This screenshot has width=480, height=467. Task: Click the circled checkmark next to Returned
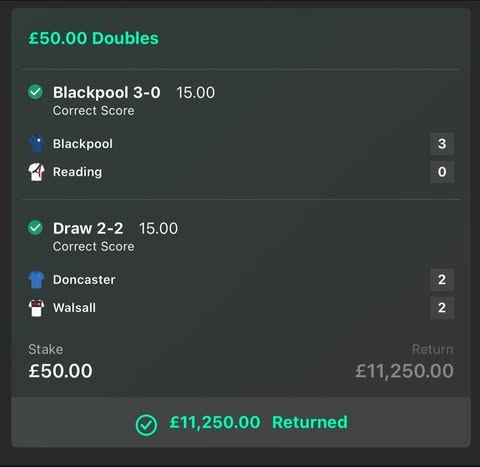click(x=146, y=425)
